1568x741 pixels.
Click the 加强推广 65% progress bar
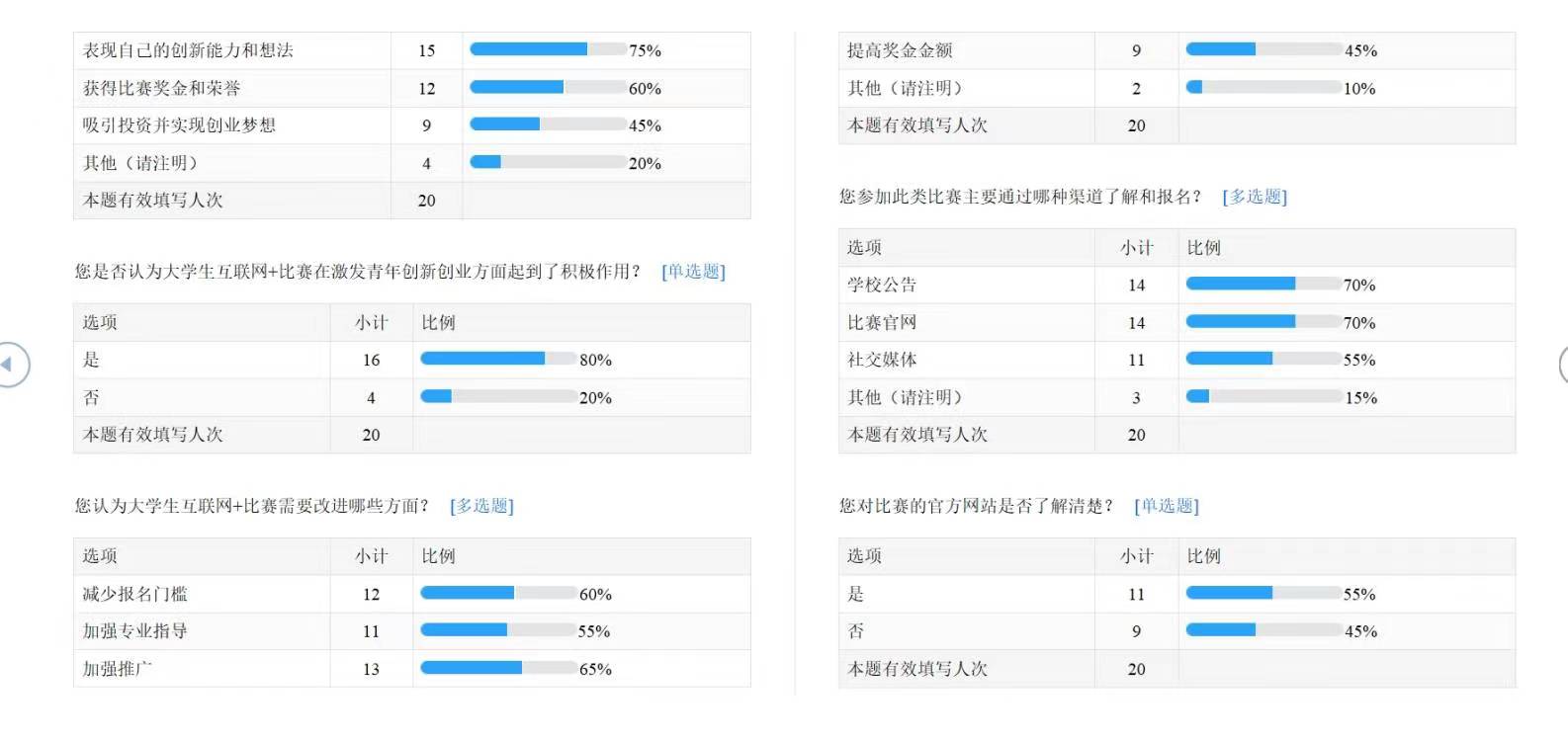point(498,668)
